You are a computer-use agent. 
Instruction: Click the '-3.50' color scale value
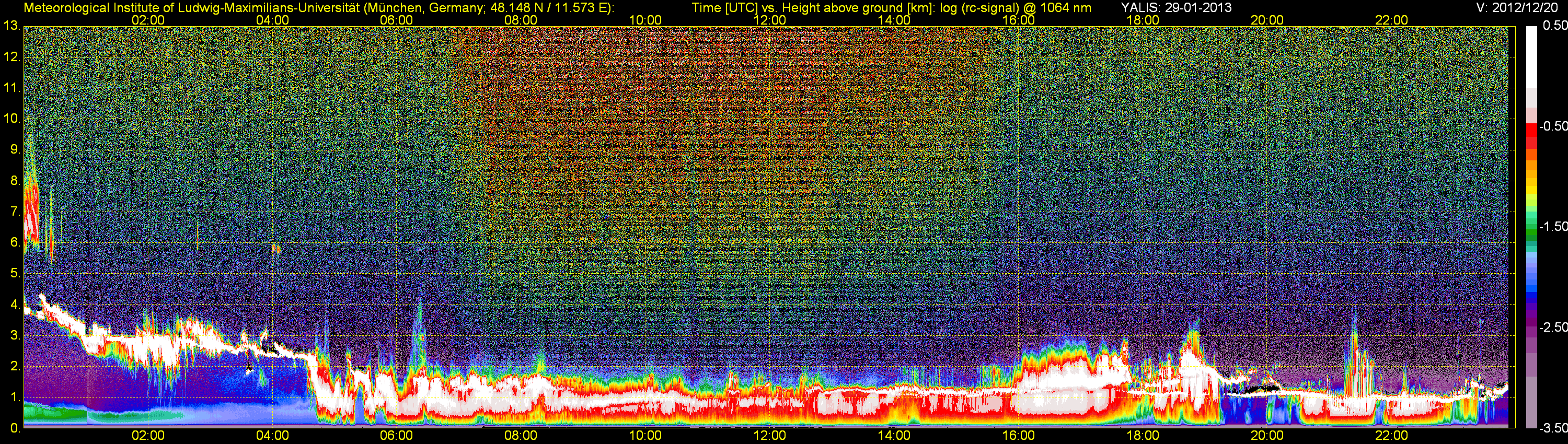pos(1552,428)
